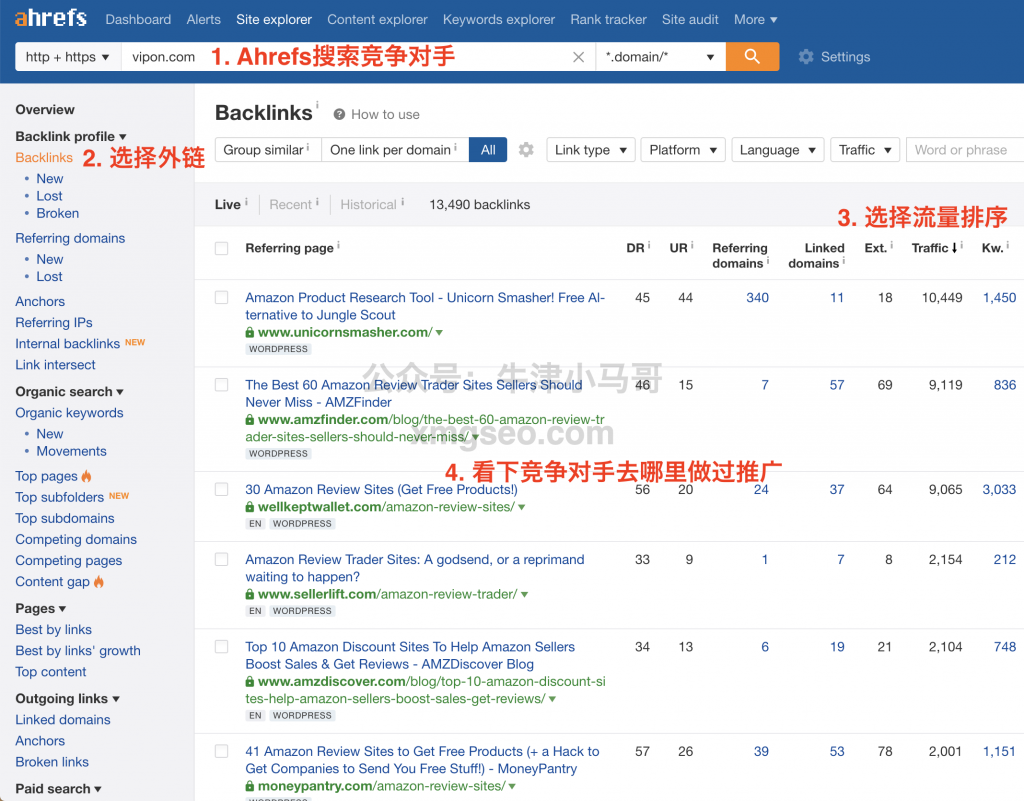The image size is (1024, 801).
Task: Click referring domains value 340
Action: pyautogui.click(x=758, y=298)
